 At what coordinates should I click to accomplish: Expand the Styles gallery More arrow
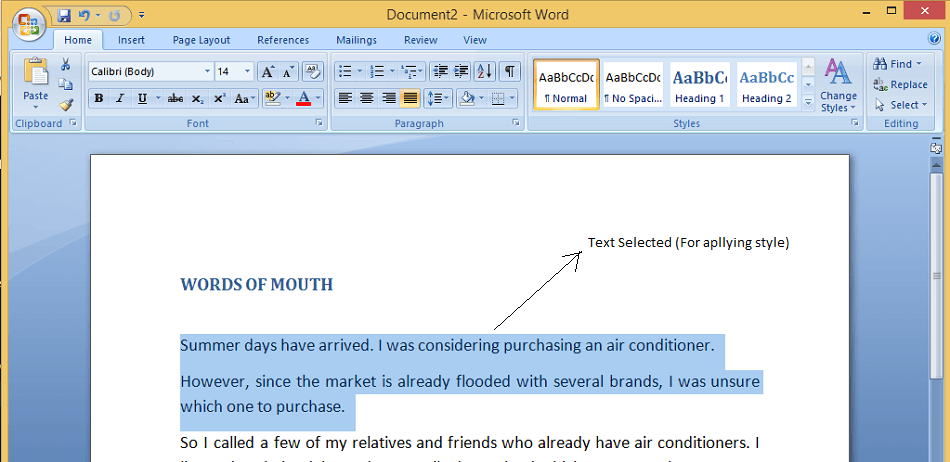[x=808, y=103]
